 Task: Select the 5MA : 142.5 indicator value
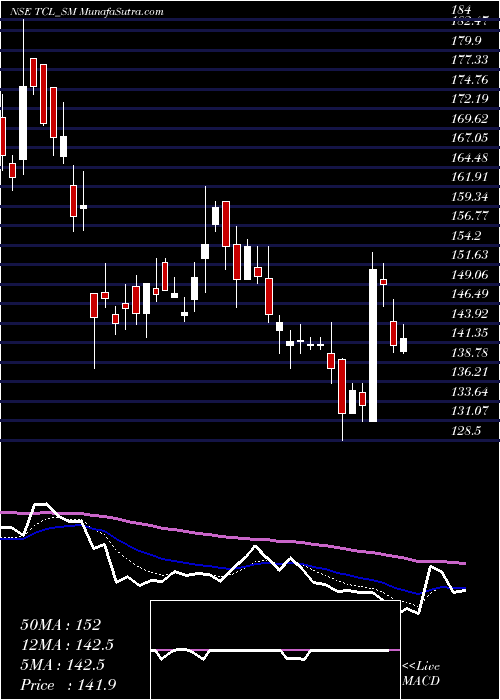click(x=62, y=665)
